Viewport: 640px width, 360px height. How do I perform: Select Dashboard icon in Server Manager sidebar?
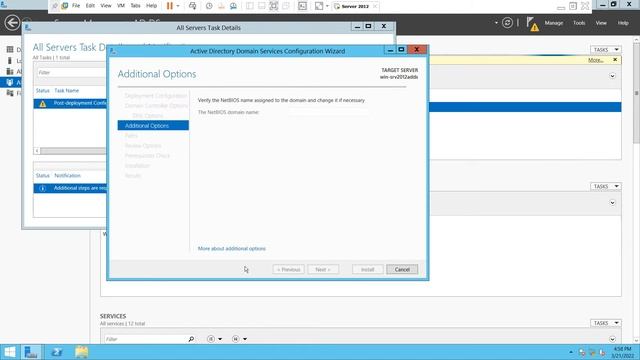(x=10, y=49)
